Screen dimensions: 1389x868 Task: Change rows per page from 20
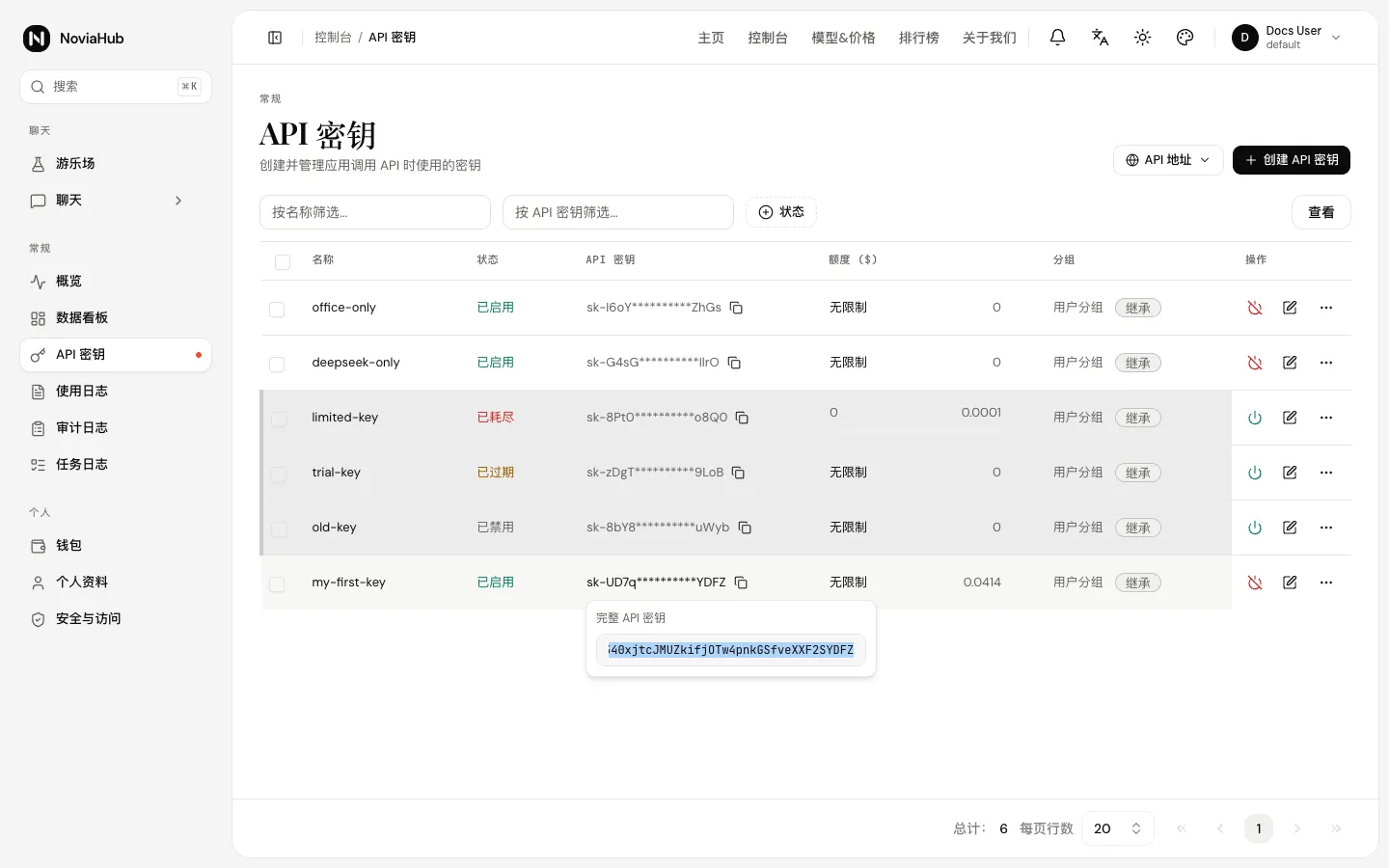[x=1118, y=828]
